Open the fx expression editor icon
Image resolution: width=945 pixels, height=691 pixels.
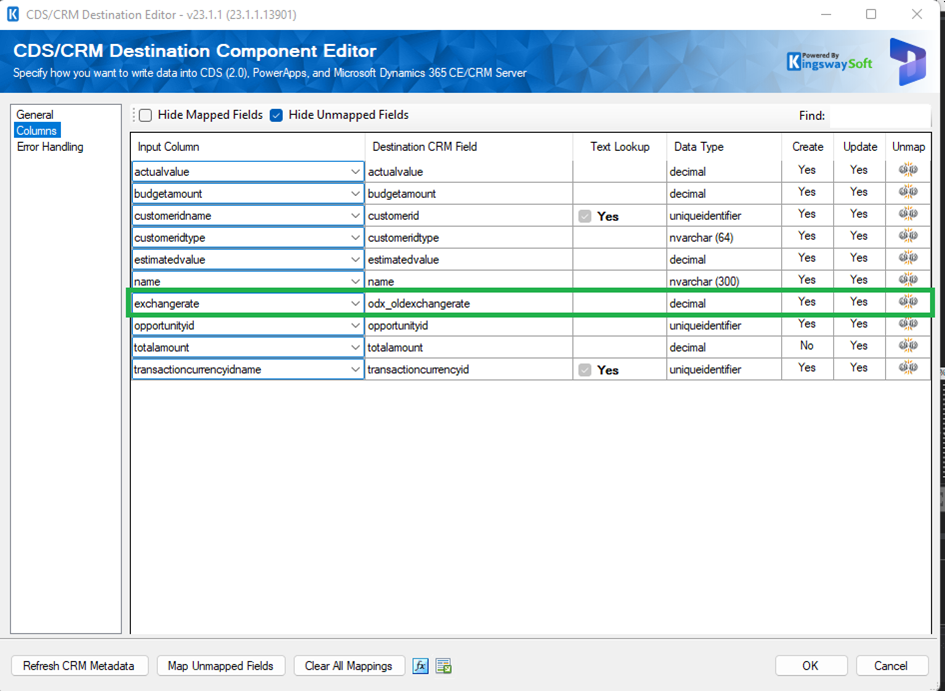click(420, 666)
